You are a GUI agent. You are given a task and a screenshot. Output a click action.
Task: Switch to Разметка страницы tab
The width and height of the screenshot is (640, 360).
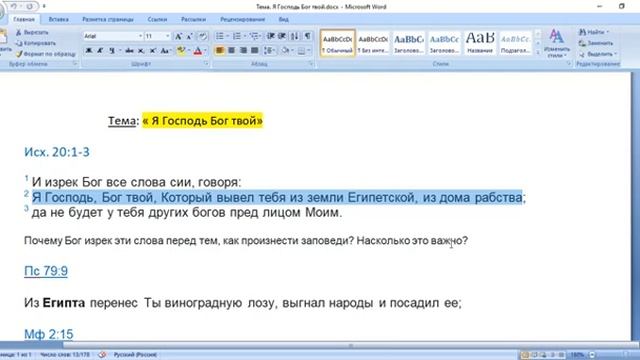pos(108,19)
